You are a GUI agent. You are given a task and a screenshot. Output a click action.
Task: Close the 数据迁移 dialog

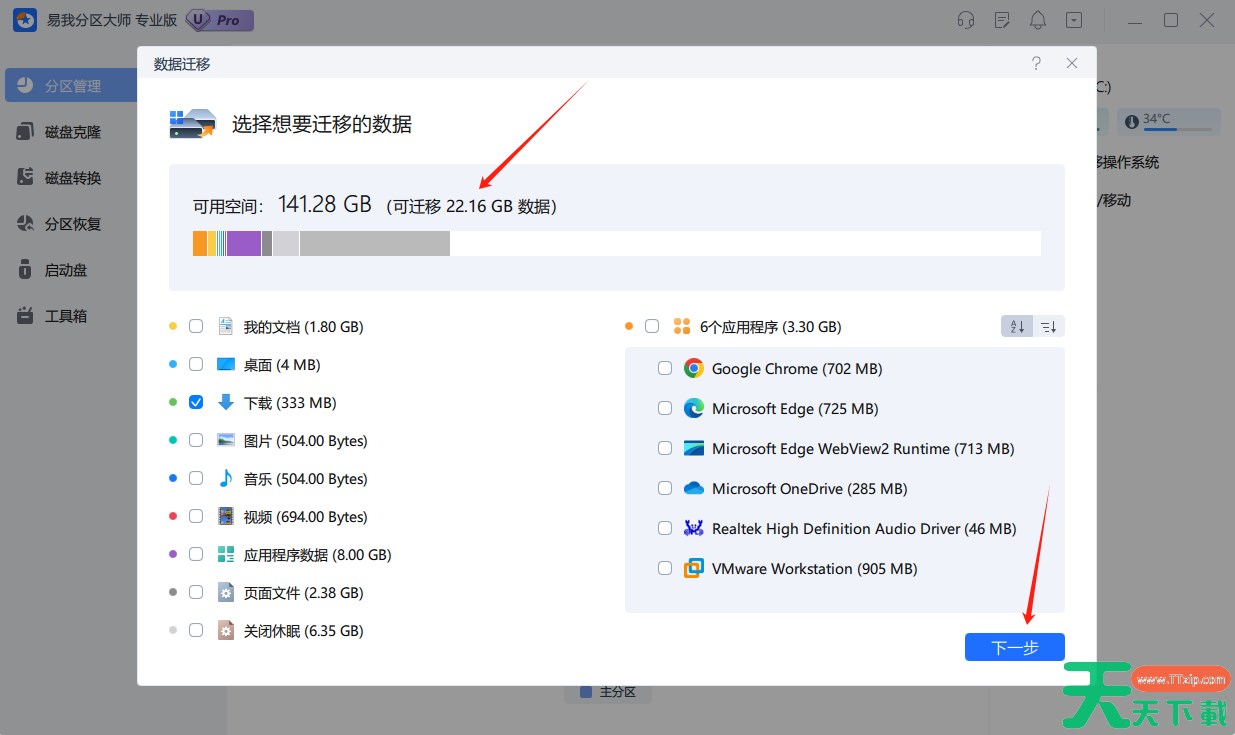tap(1072, 63)
